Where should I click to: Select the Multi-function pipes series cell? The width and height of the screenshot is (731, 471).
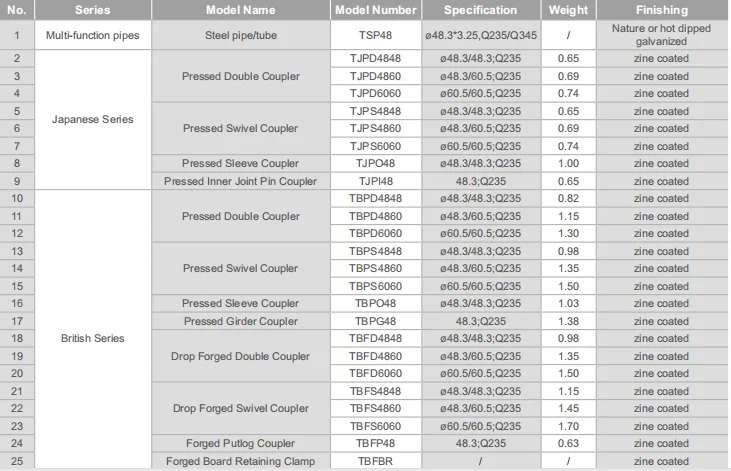coord(93,35)
